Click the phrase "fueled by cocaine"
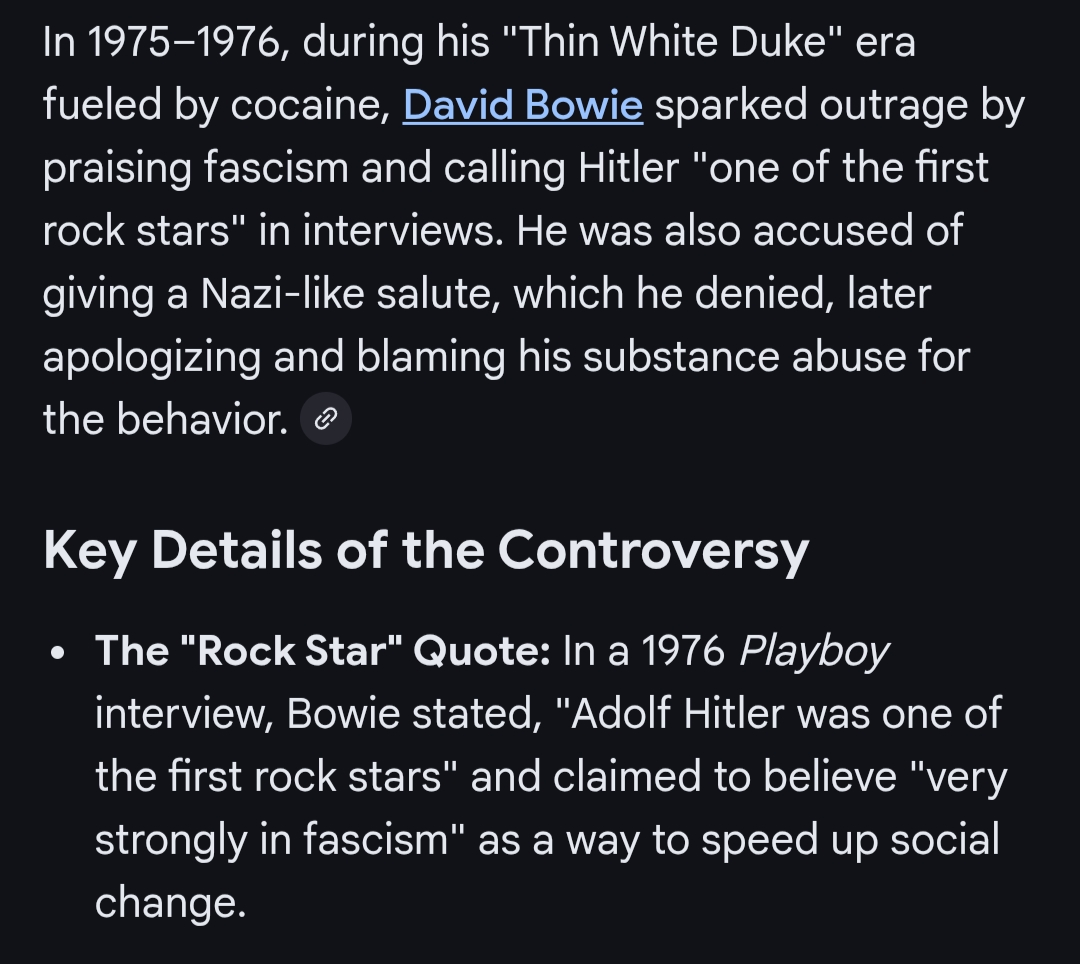Screen dimensions: 1080x964 (x=215, y=105)
